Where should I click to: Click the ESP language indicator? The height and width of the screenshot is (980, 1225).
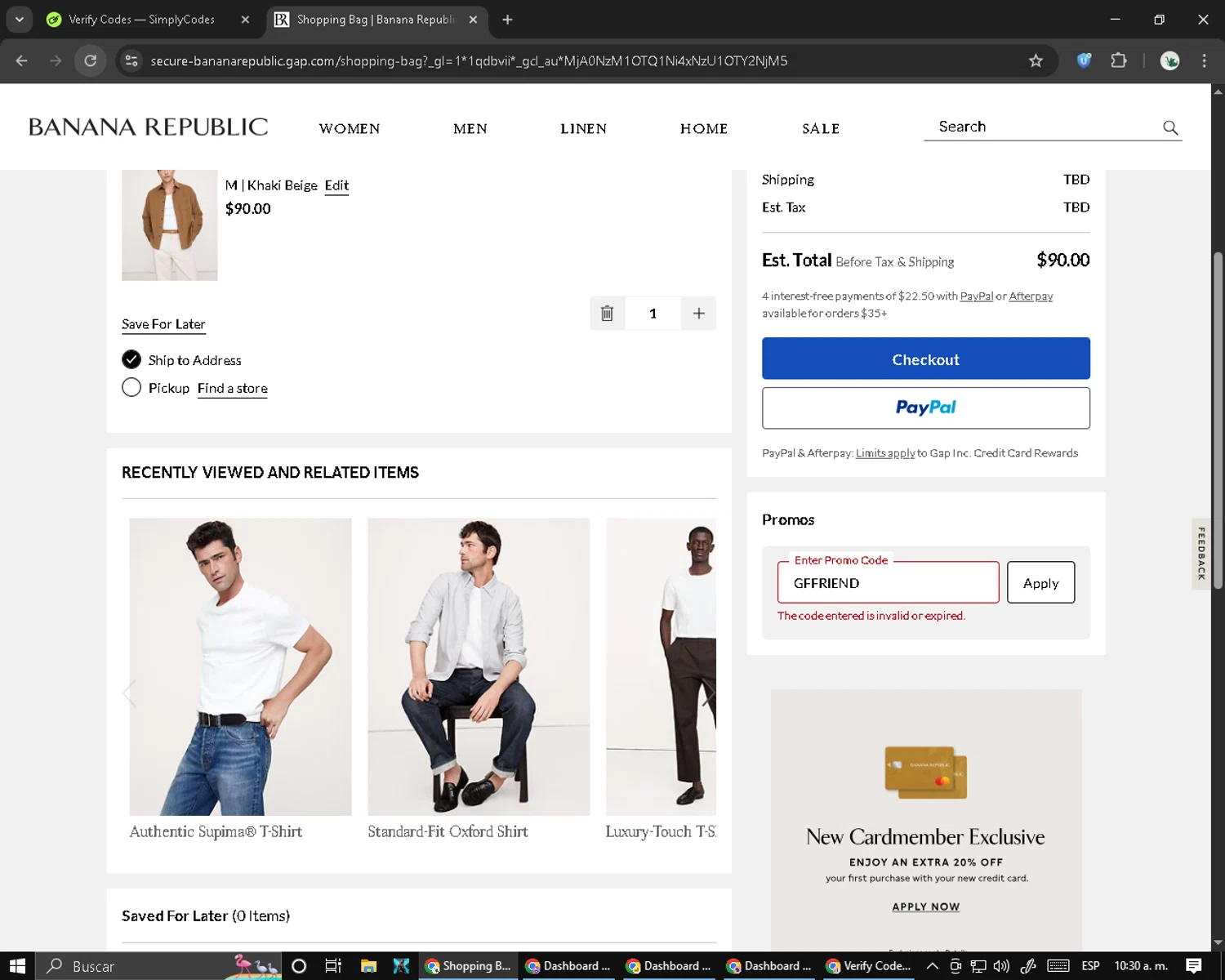[1090, 966]
